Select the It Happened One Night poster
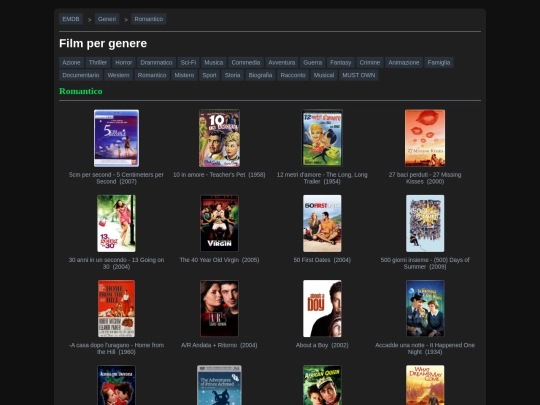Viewport: 540px width, 405px height. coord(425,309)
